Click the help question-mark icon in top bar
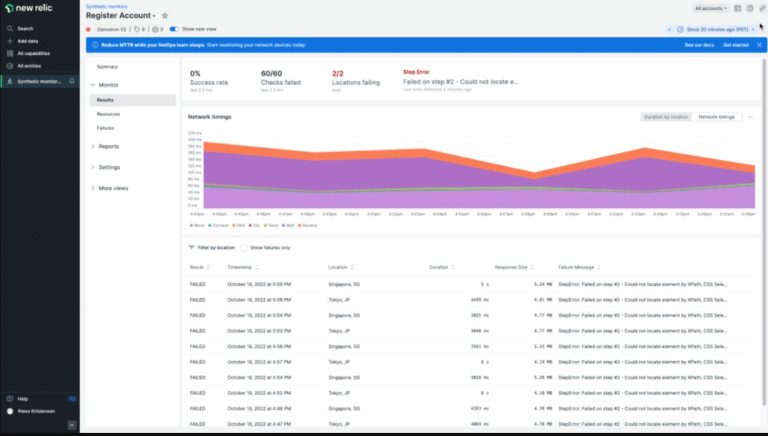This screenshot has width=768, height=436. (x=750, y=8)
